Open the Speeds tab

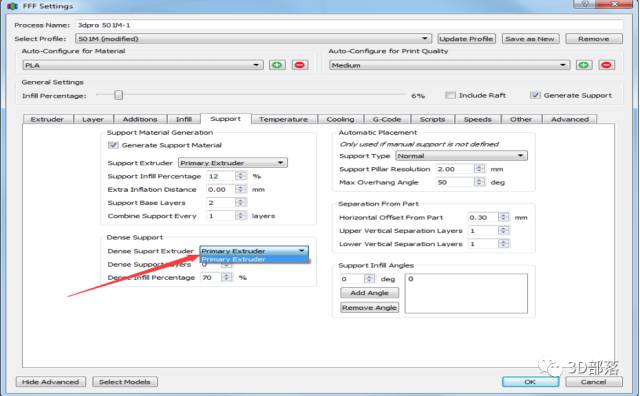[x=478, y=119]
